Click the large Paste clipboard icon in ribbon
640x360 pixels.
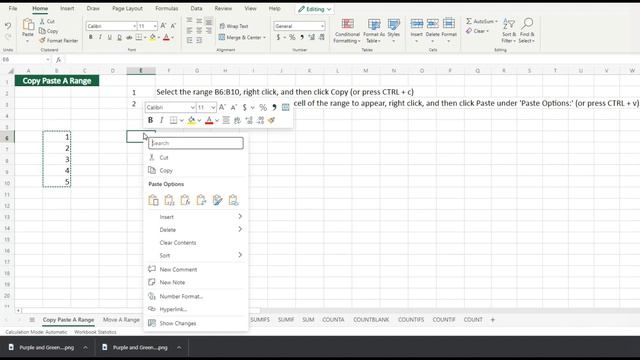coord(28,24)
